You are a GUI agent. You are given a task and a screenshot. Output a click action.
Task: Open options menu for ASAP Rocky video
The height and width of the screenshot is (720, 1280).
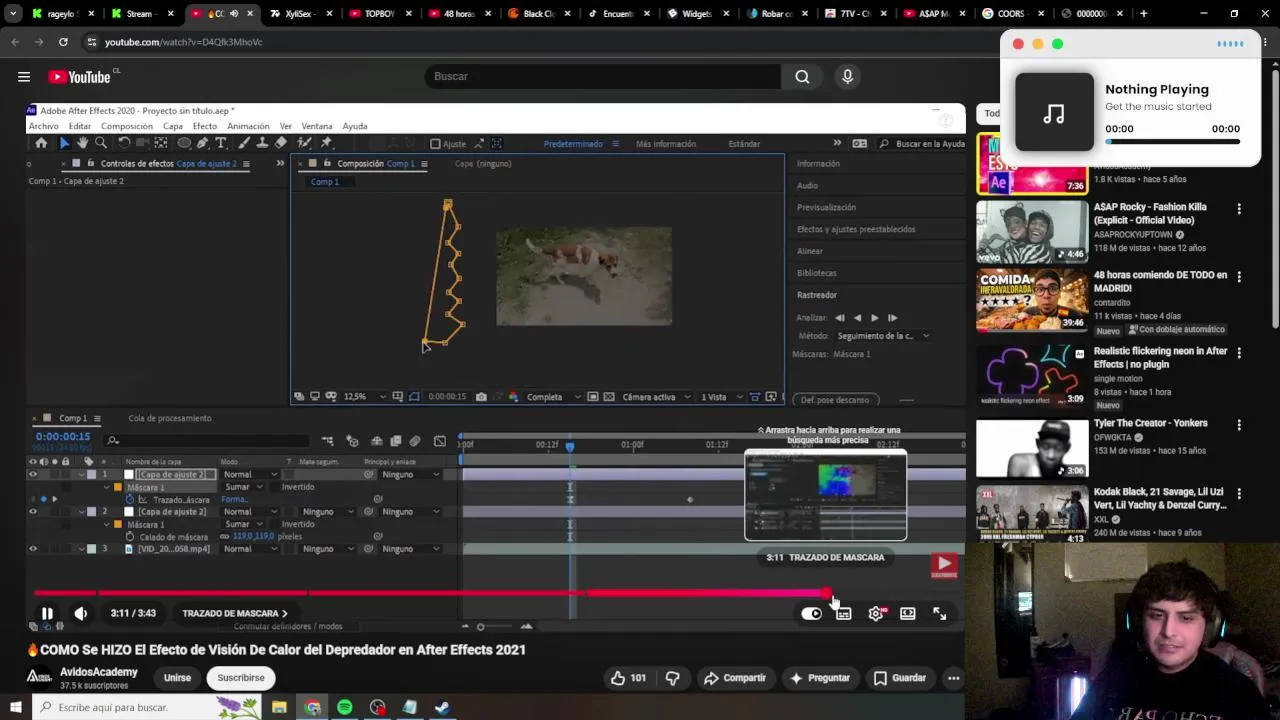(1239, 209)
